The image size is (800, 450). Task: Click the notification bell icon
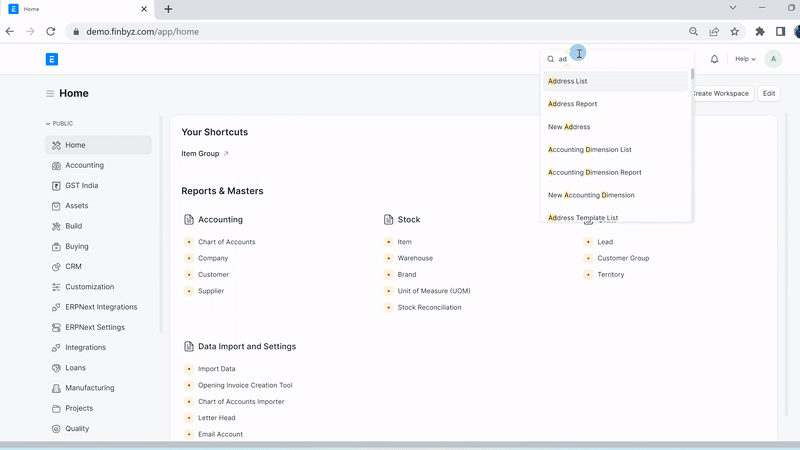click(x=714, y=59)
